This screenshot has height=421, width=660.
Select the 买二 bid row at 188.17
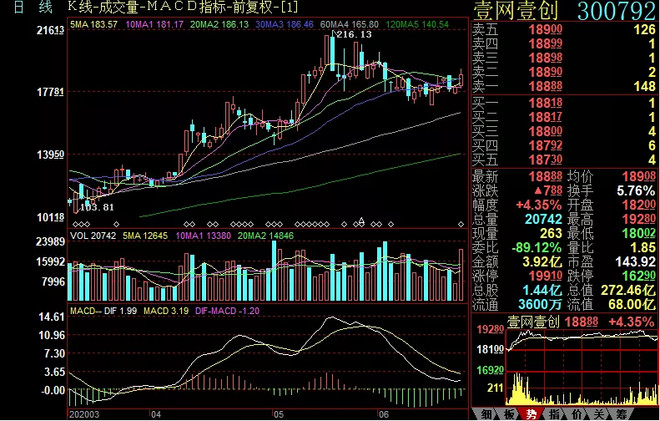click(x=564, y=117)
